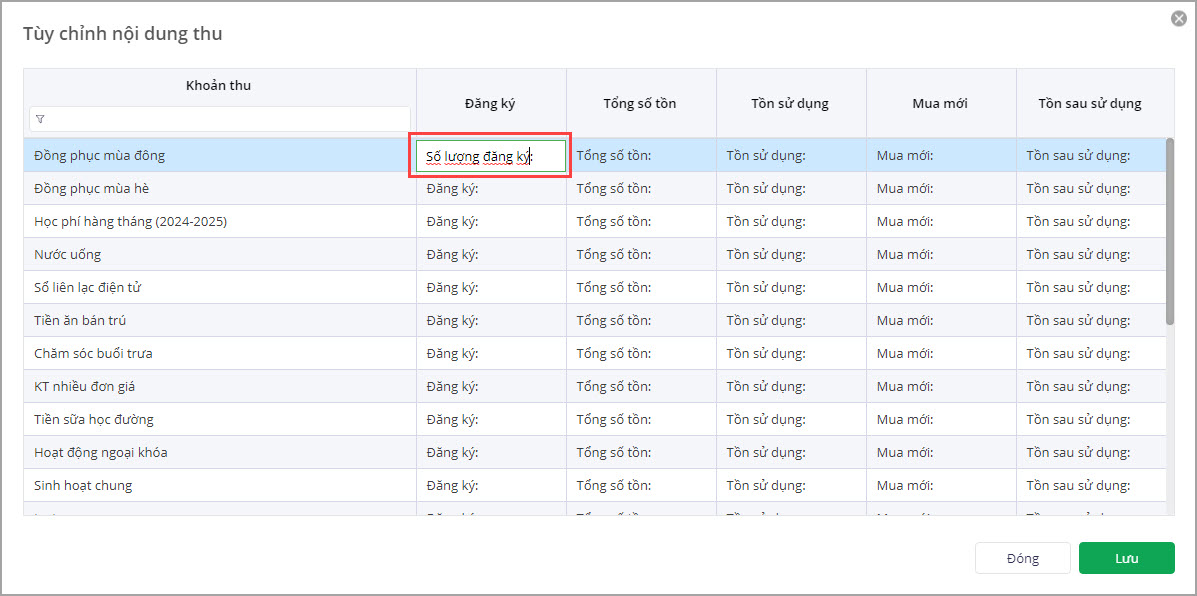Click the Đóng button
The image size is (1197, 596).
1022,558
